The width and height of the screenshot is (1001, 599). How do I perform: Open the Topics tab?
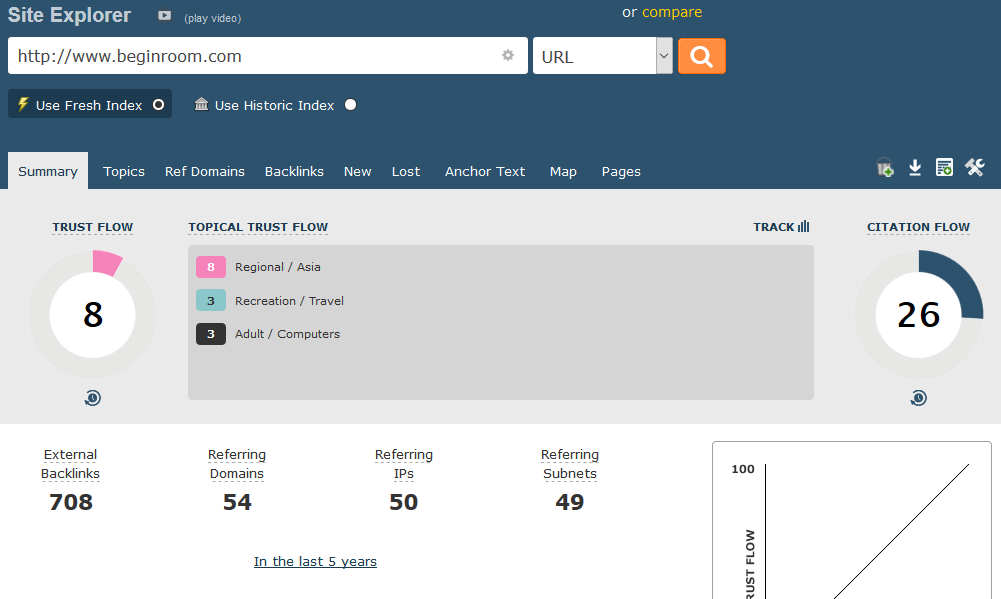(x=124, y=171)
